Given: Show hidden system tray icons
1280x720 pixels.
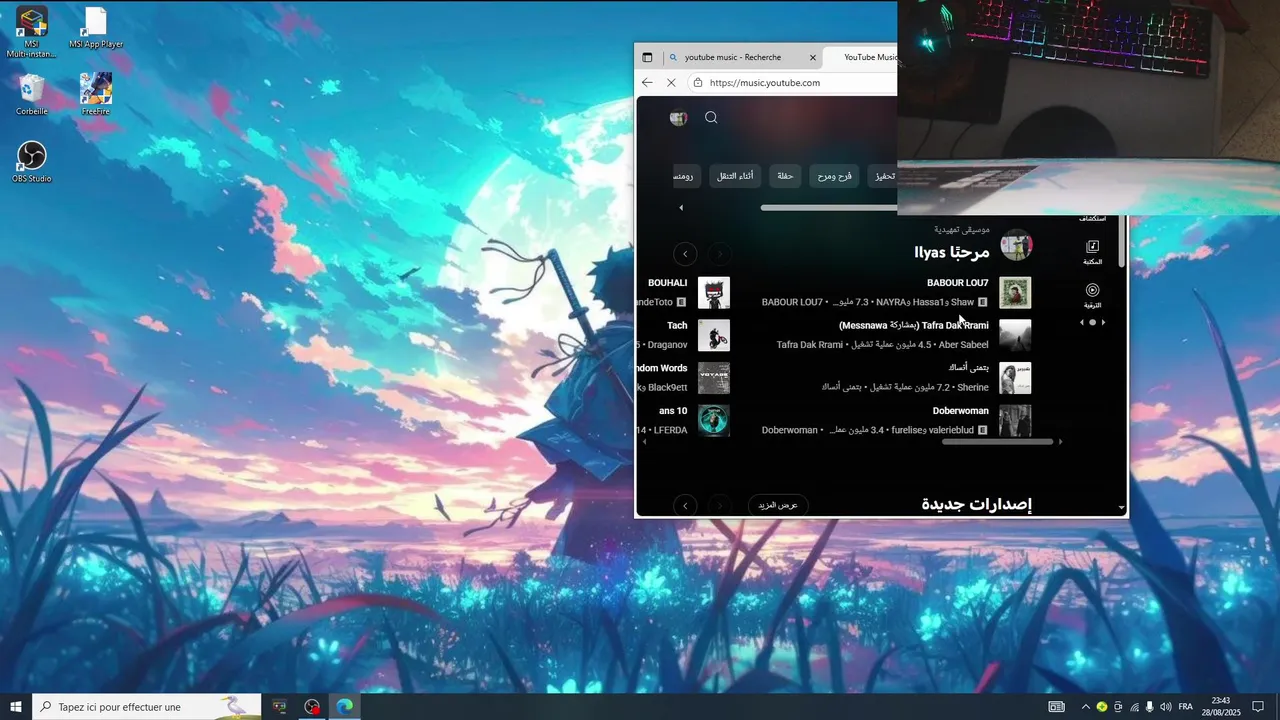Looking at the screenshot, I should pyautogui.click(x=1085, y=707).
